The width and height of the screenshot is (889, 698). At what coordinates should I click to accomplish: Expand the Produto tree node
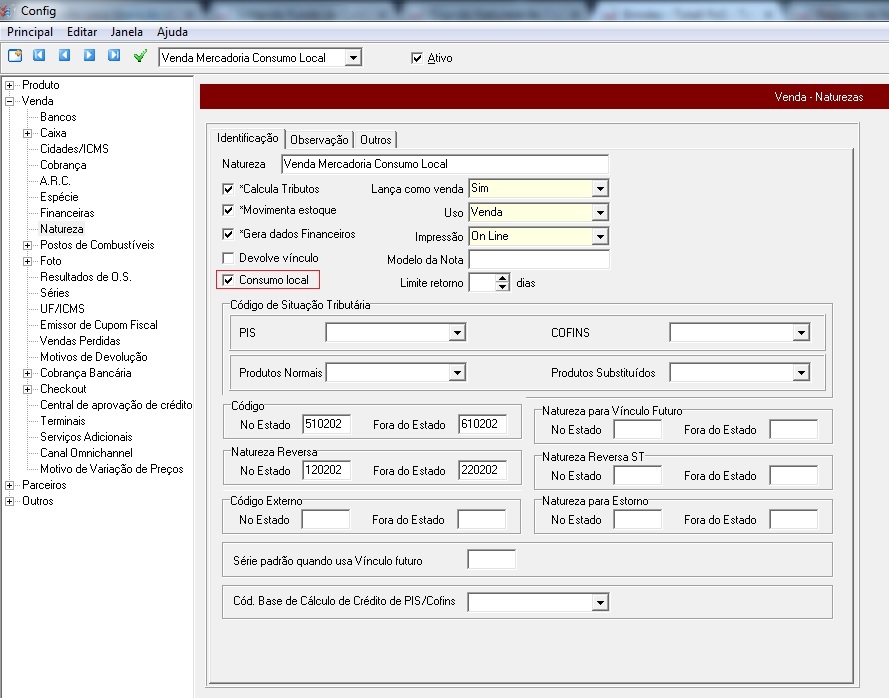10,86
